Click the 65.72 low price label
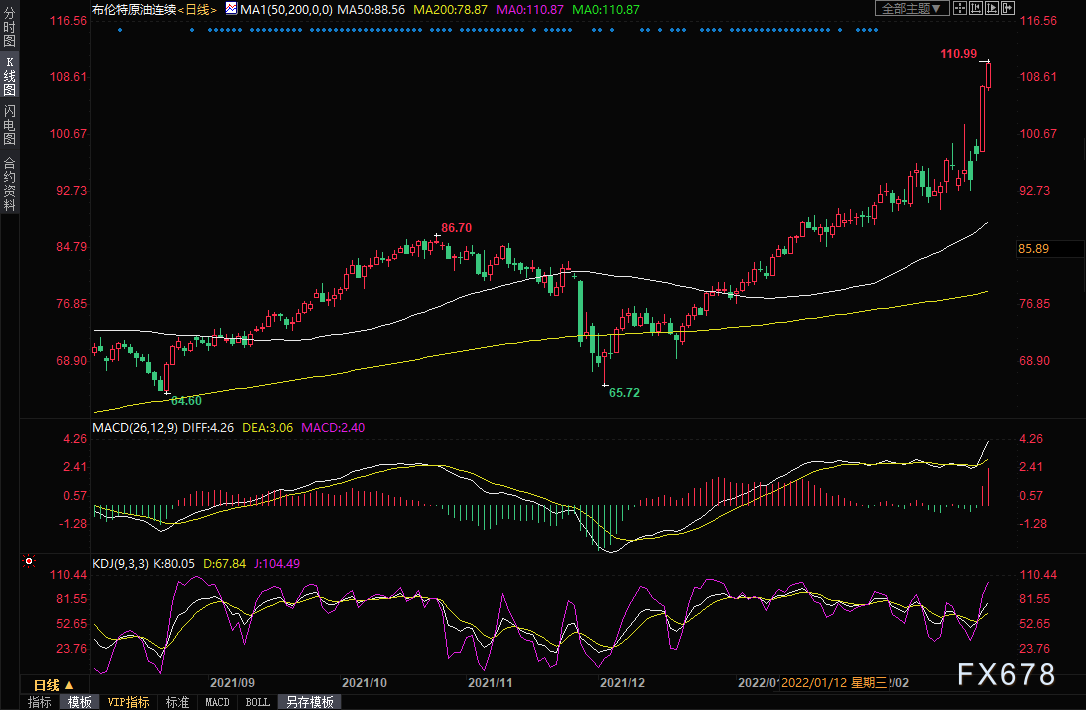 point(624,393)
